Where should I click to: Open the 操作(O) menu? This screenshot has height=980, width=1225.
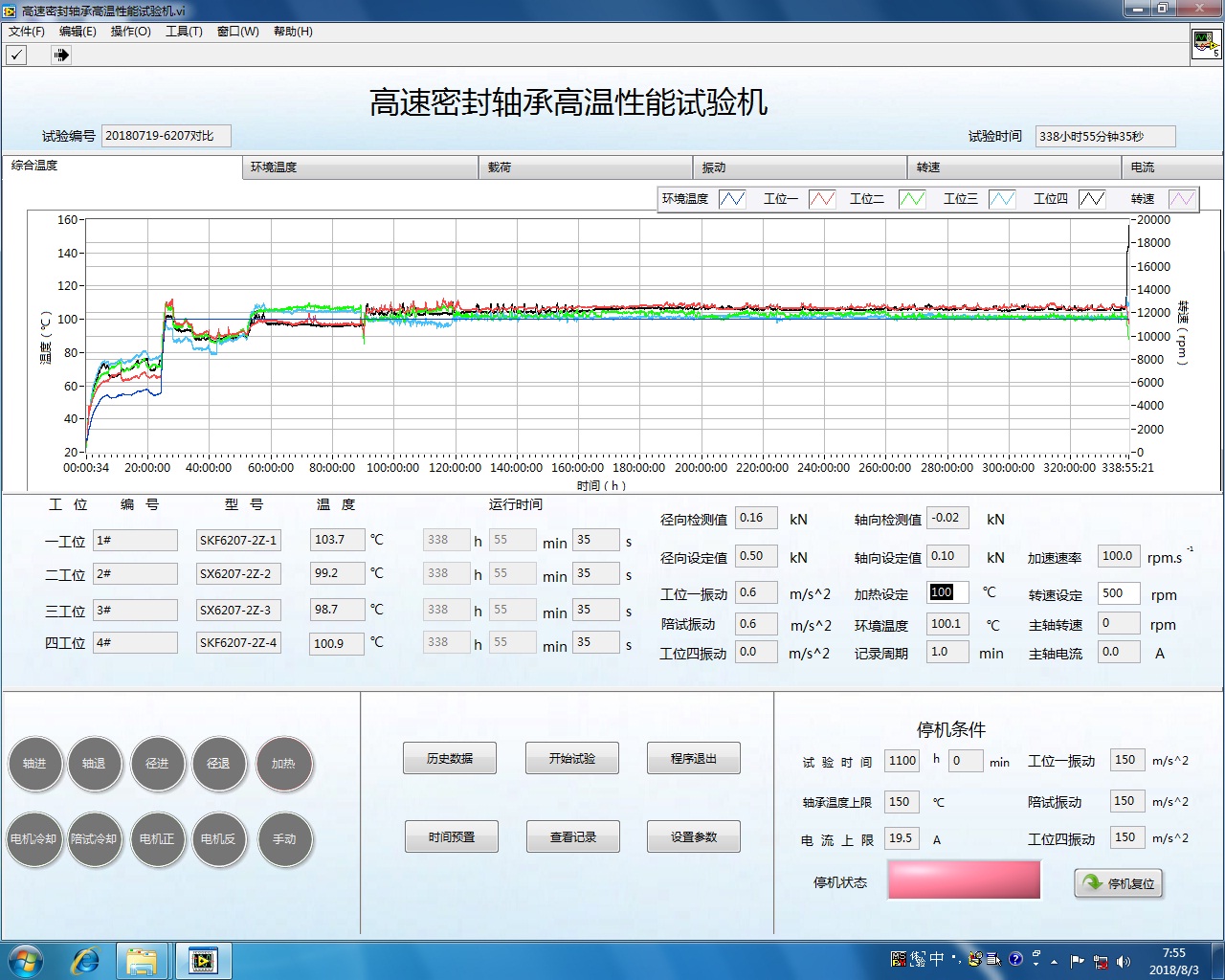130,32
